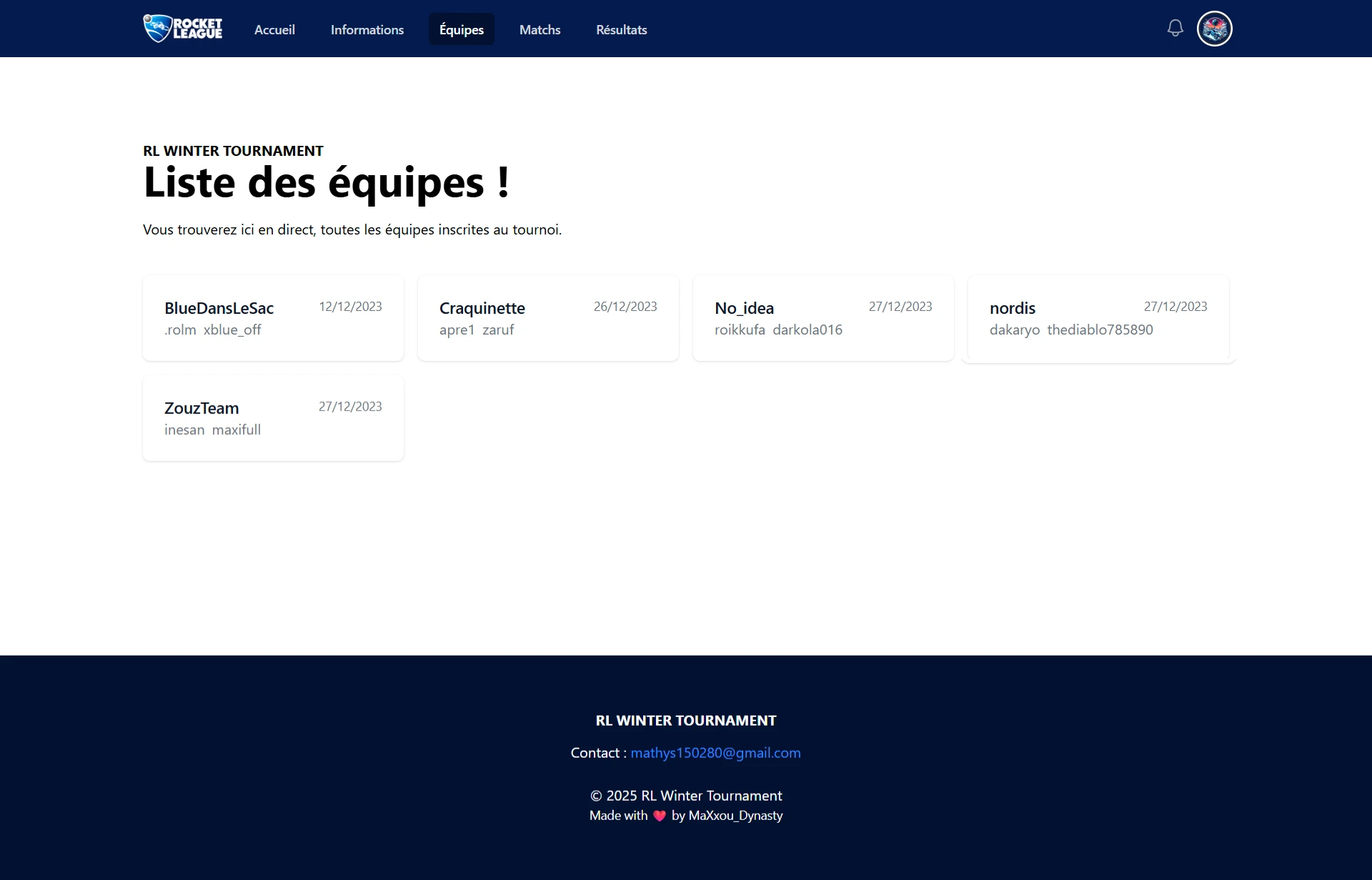Open the notifications bell
The image size is (1372, 880).
(1175, 29)
